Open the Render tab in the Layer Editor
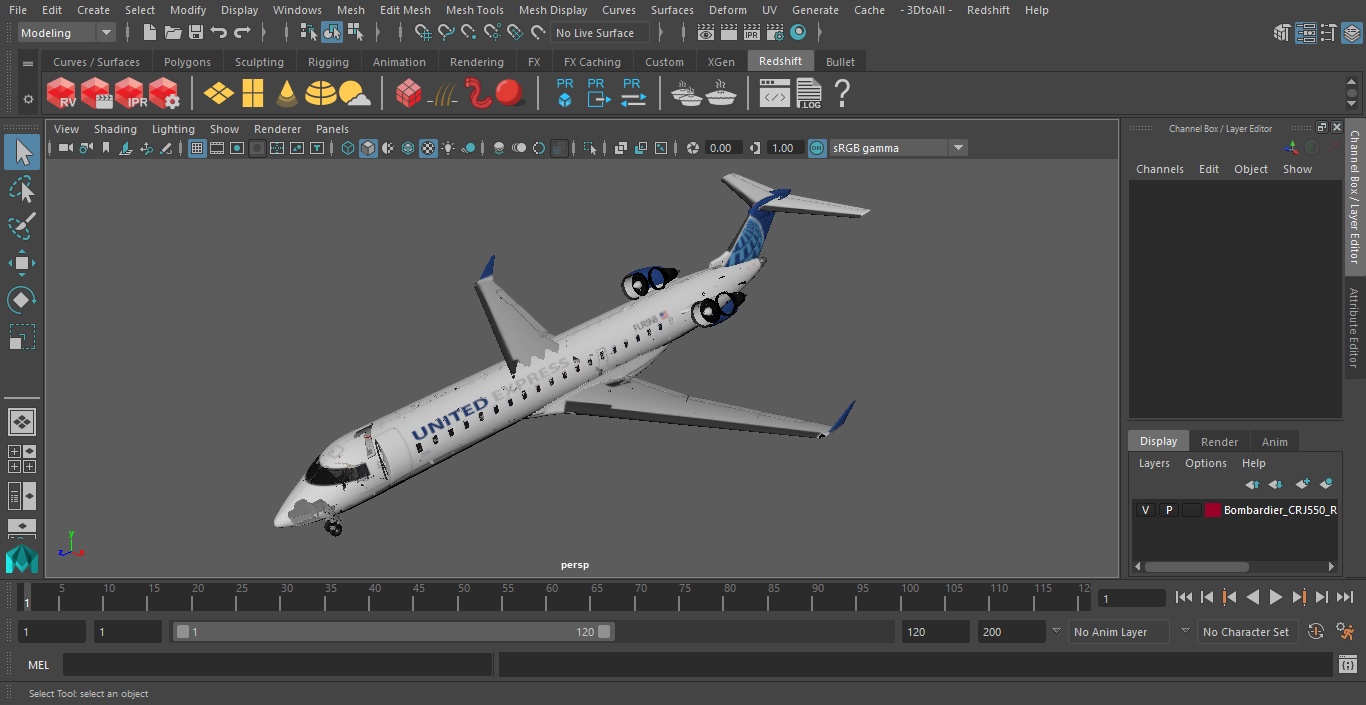 point(1219,442)
